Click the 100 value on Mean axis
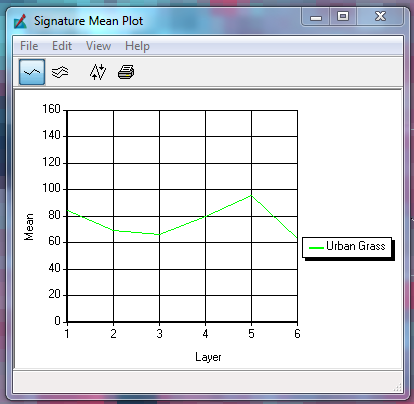414x404 pixels. [x=51, y=188]
